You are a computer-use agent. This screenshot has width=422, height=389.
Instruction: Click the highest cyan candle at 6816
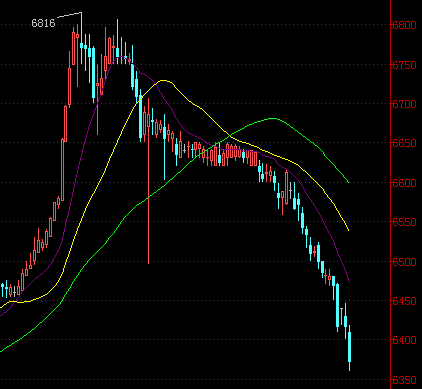tap(82, 38)
